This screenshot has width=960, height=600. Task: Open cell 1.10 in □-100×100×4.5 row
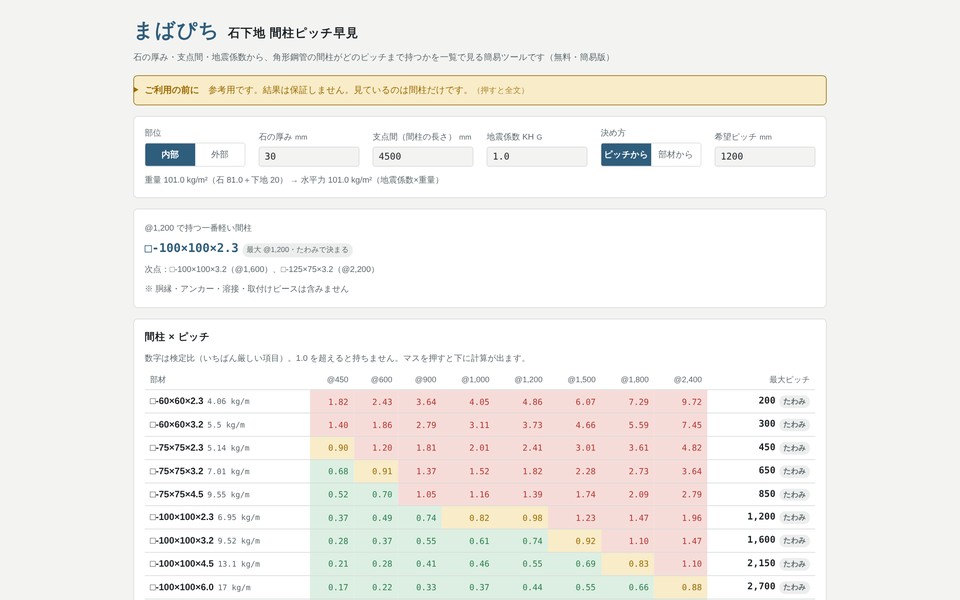click(x=681, y=564)
